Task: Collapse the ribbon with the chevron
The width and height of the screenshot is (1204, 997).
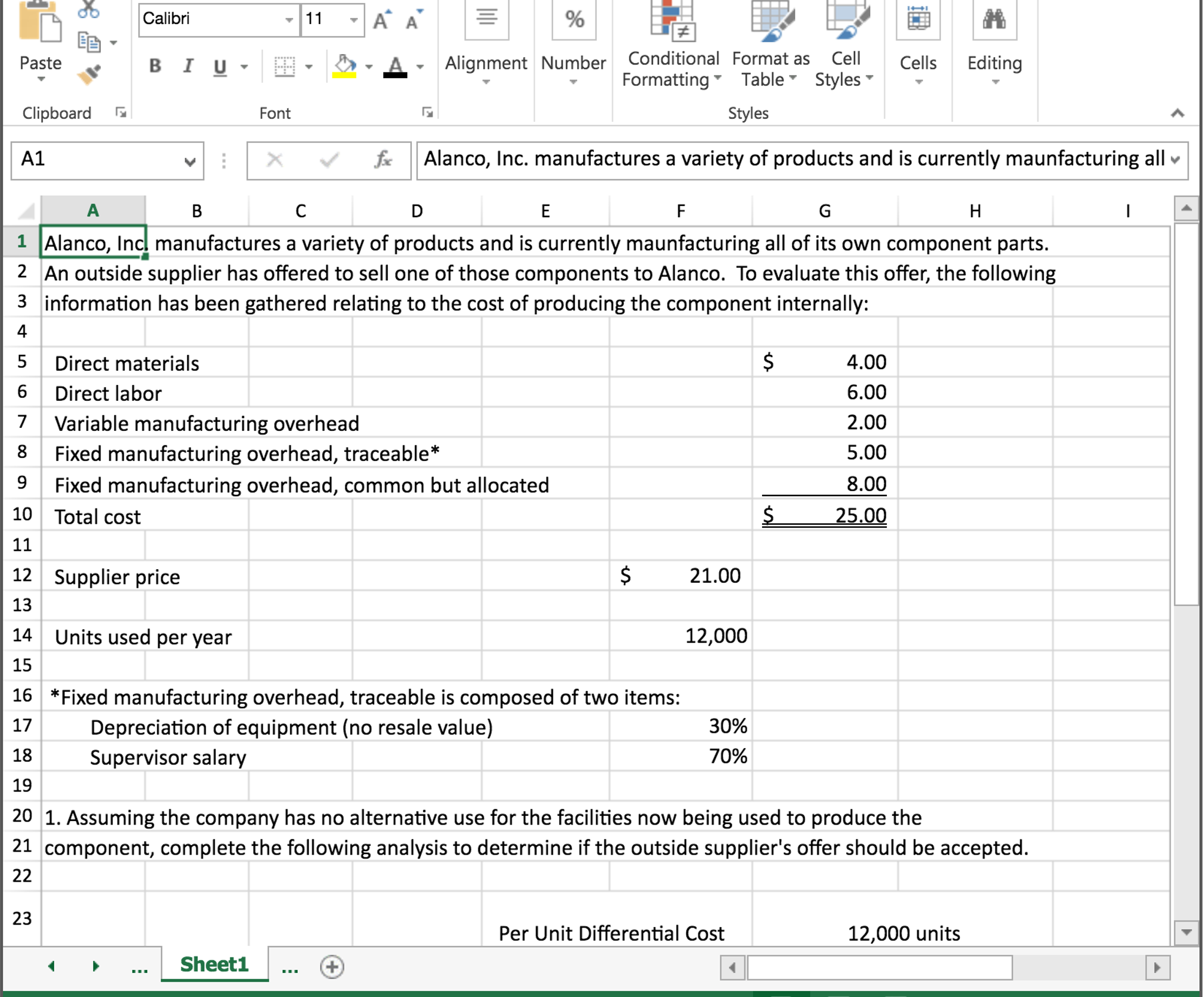Action: click(x=1177, y=113)
